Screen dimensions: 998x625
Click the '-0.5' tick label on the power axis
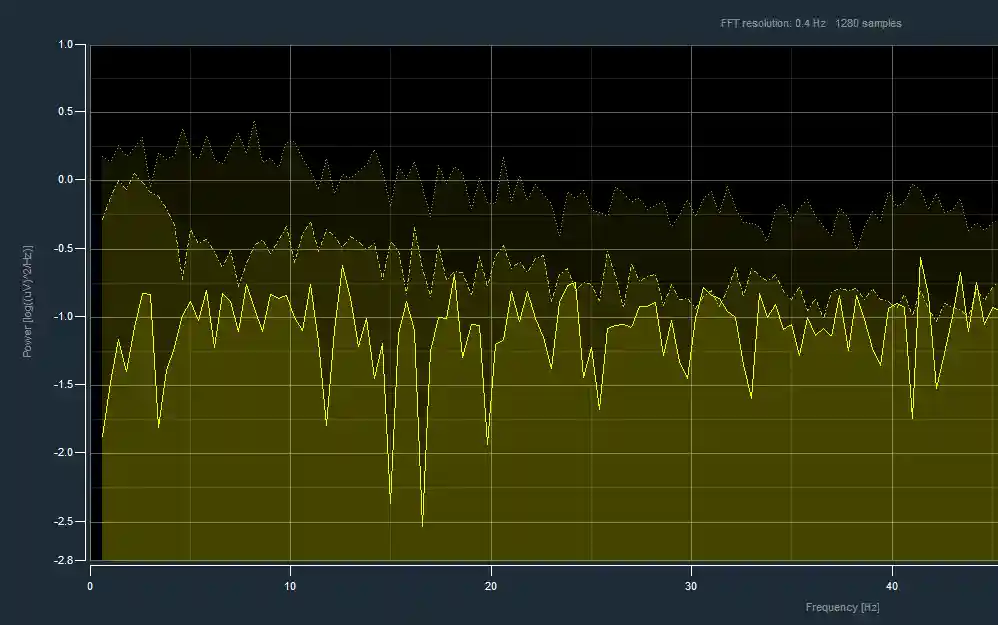64,248
